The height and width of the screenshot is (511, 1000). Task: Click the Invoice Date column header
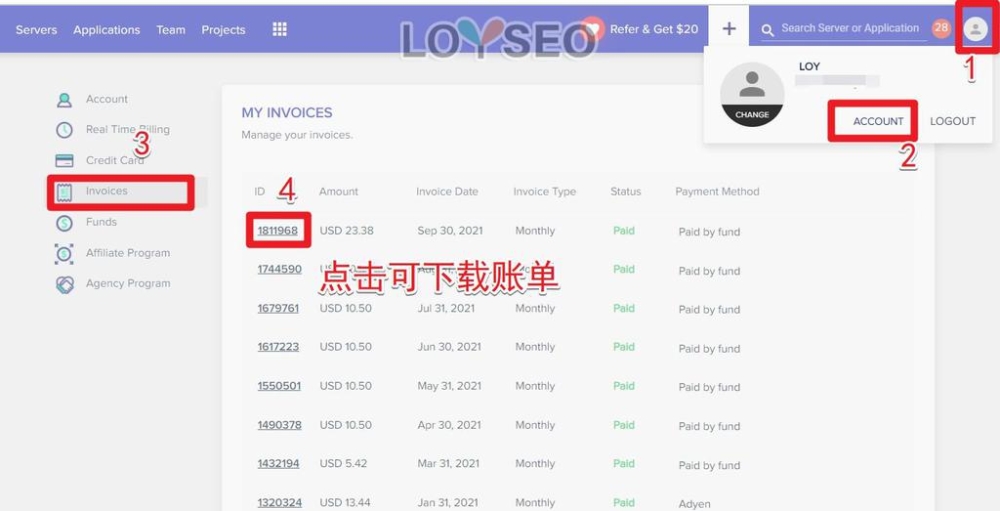pyautogui.click(x=447, y=191)
